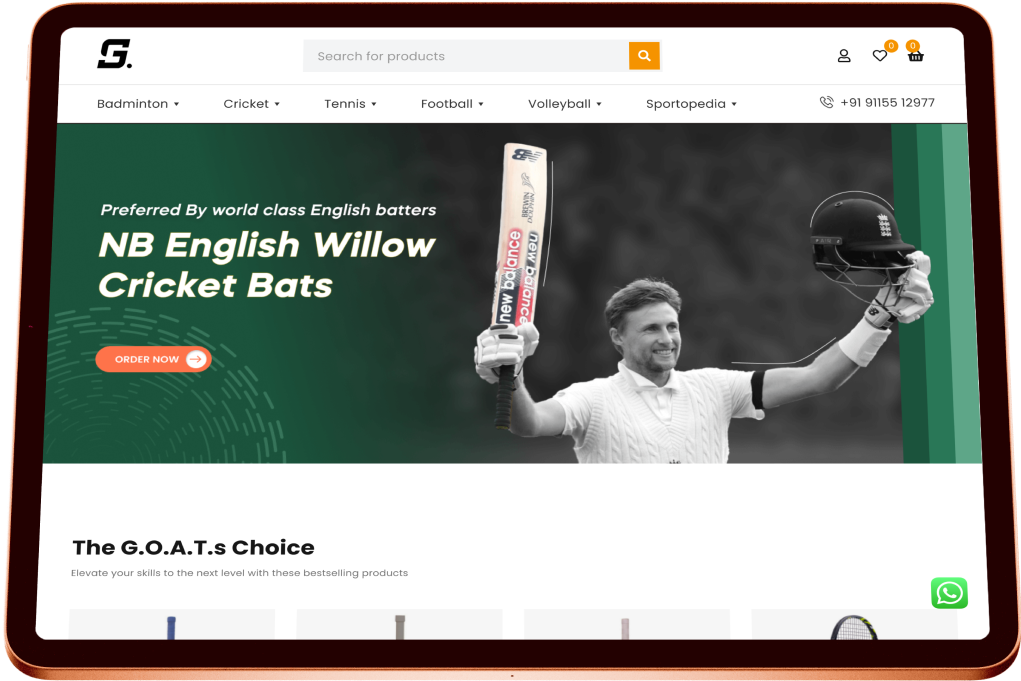This screenshot has width=1021, height=681.
Task: Call +91 91155 12977 link
Action: 887,102
